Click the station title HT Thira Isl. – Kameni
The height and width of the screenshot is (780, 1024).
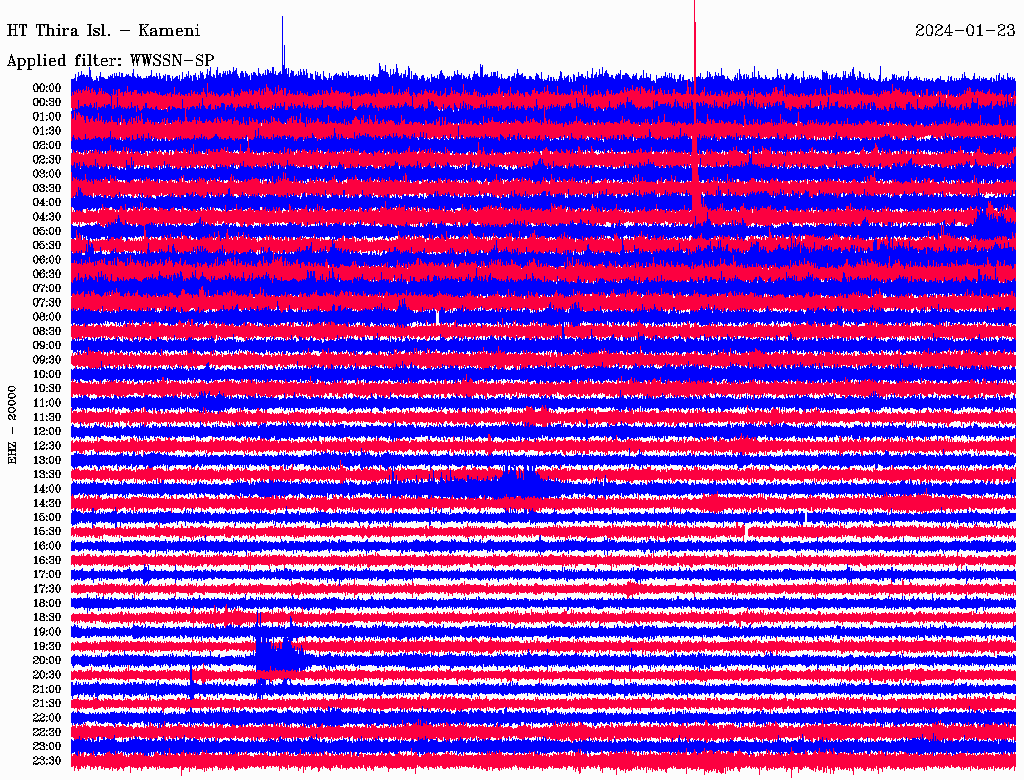click(104, 31)
